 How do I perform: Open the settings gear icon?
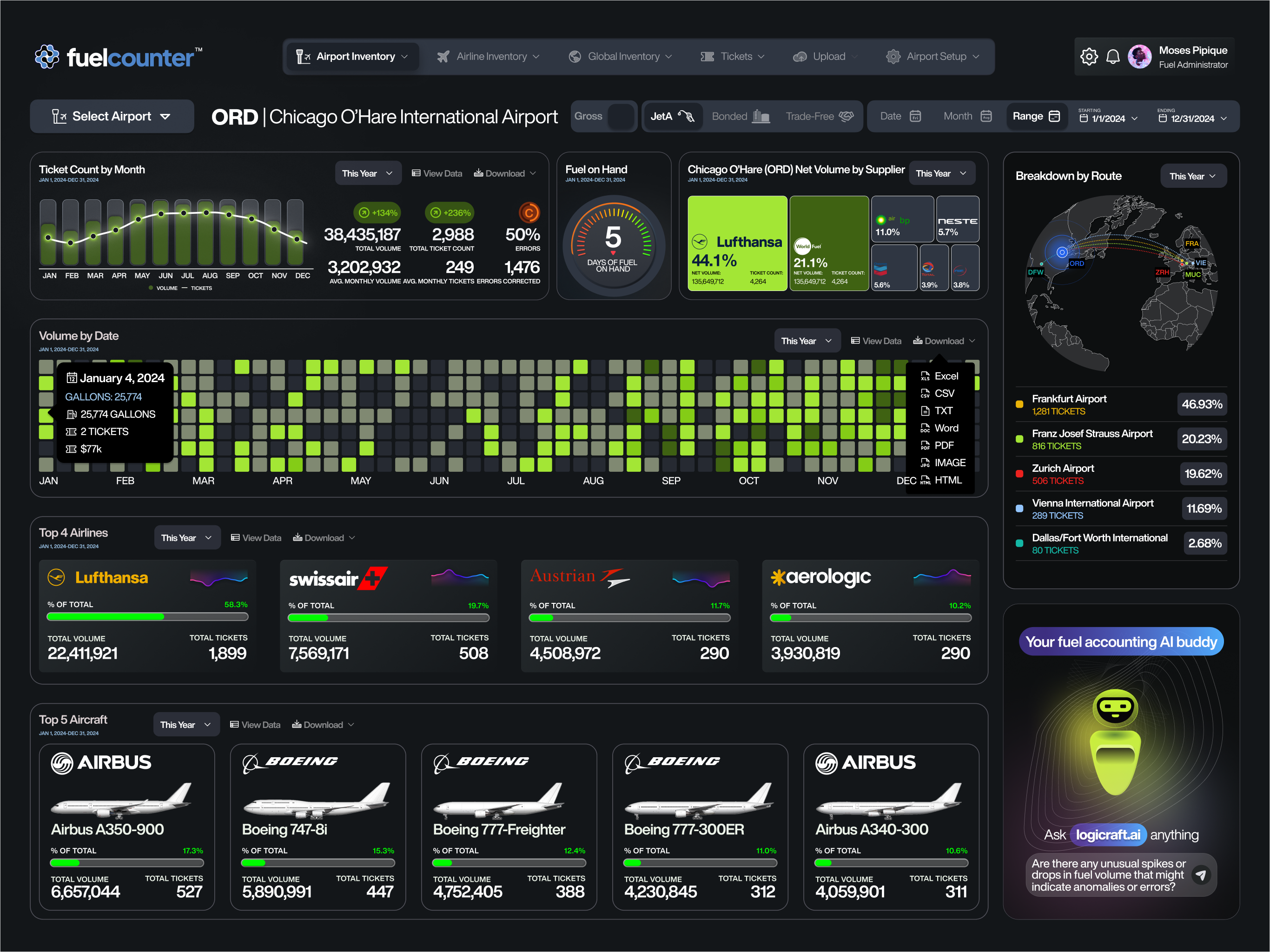coord(1089,56)
